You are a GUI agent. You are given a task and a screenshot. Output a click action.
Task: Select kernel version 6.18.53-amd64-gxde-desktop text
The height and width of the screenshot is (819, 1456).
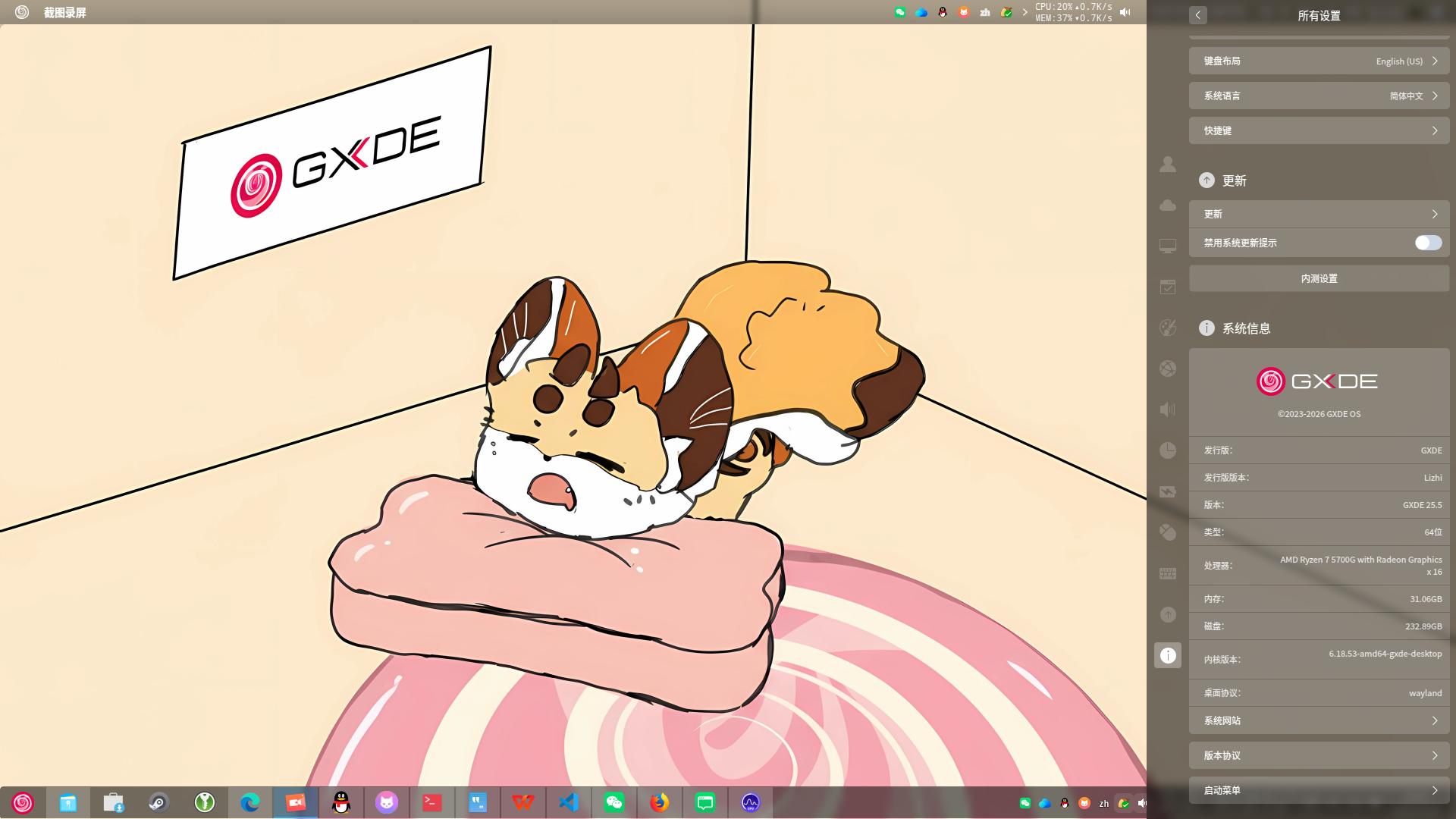pos(1385,654)
